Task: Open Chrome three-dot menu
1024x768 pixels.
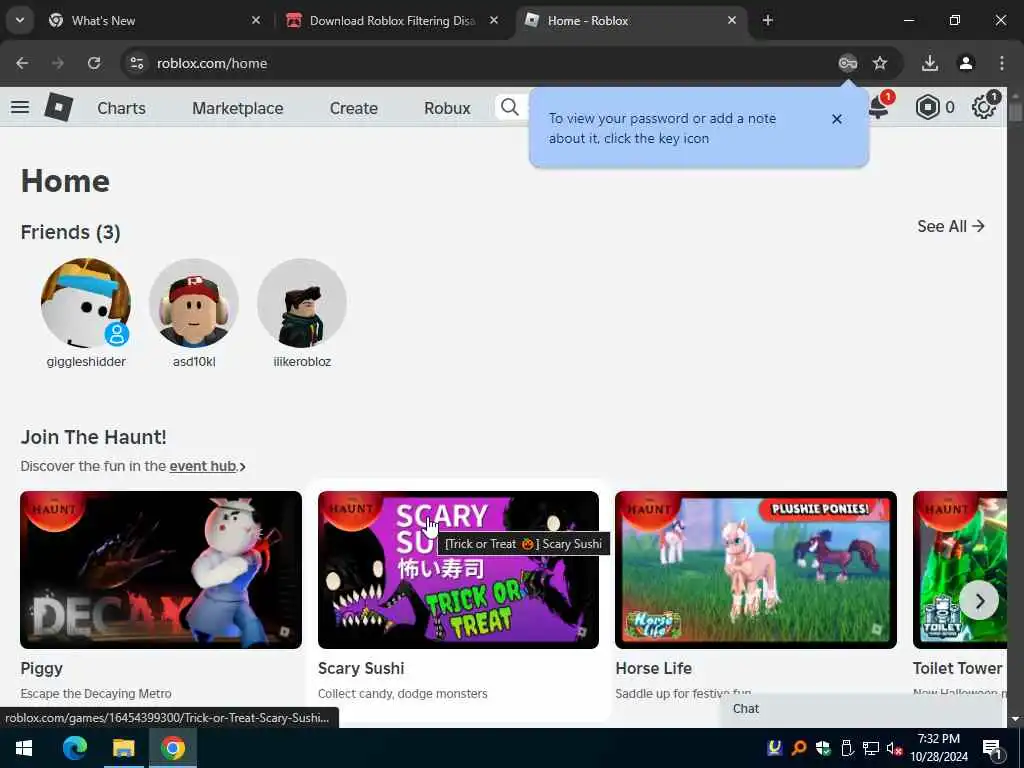Action: tap(1002, 63)
